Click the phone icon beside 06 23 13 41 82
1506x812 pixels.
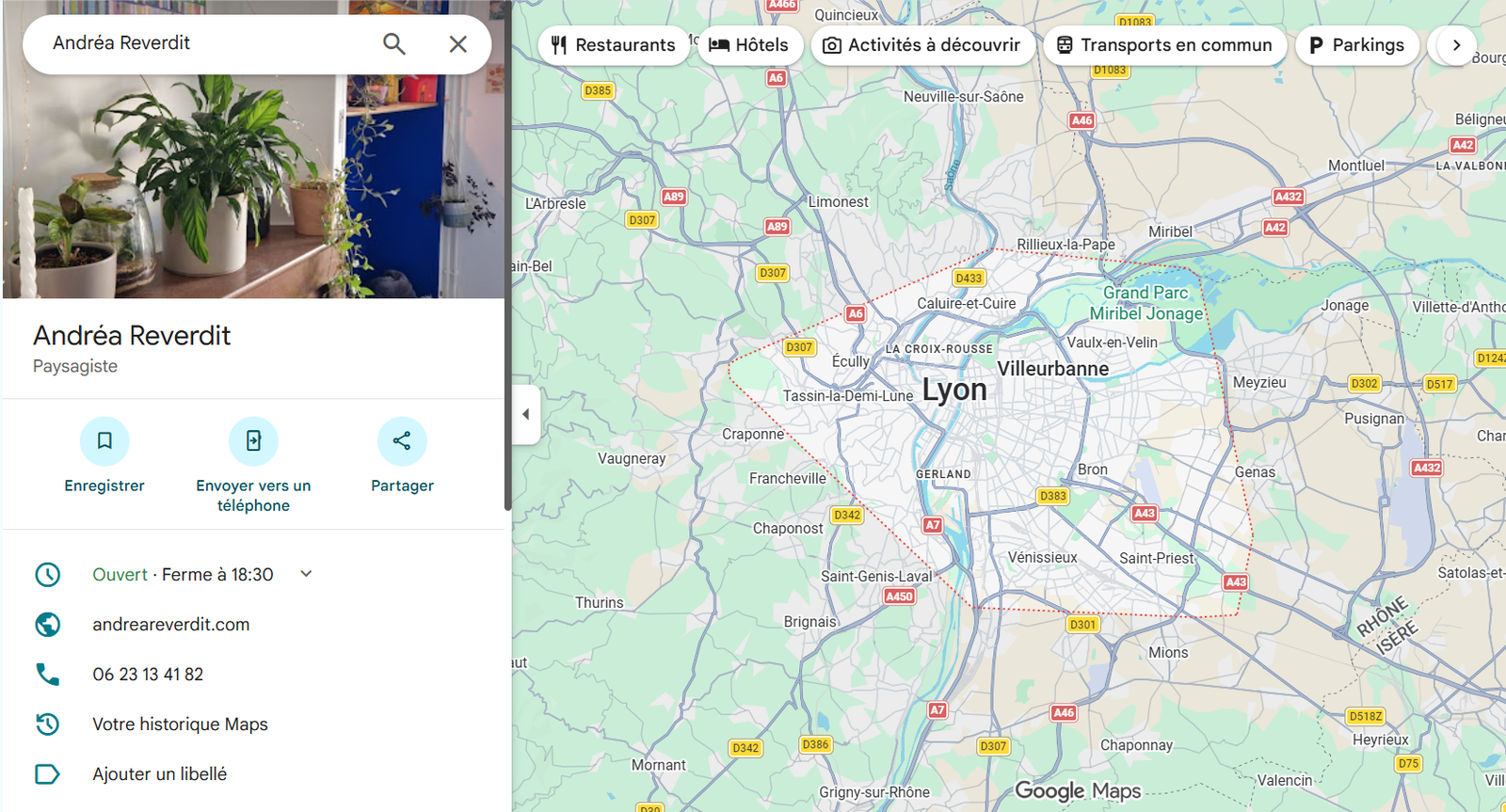[x=48, y=675]
